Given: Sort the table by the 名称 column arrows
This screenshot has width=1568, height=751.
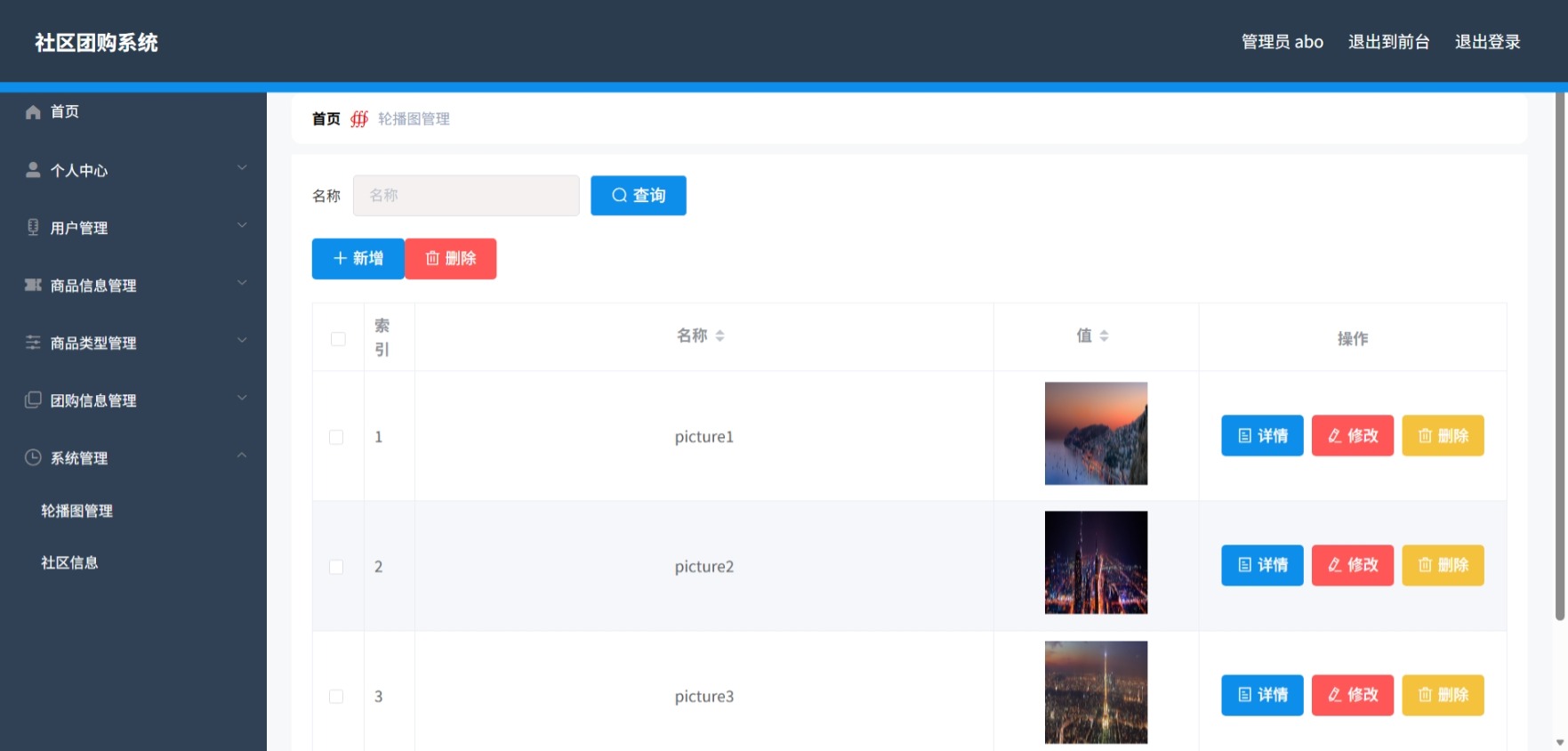Looking at the screenshot, I should [720, 335].
